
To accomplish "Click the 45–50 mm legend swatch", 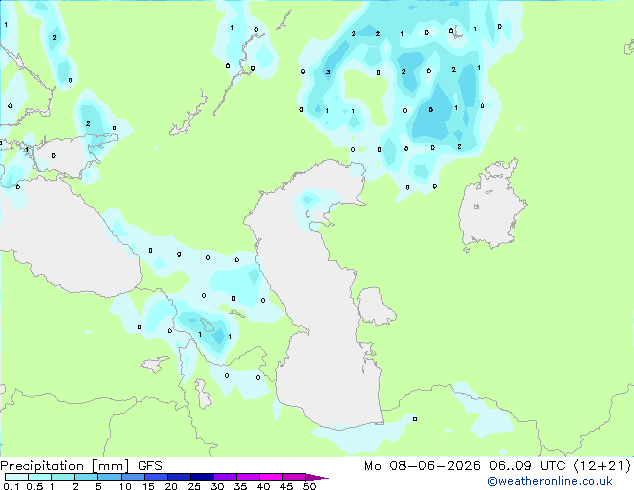I will click(294, 477).
